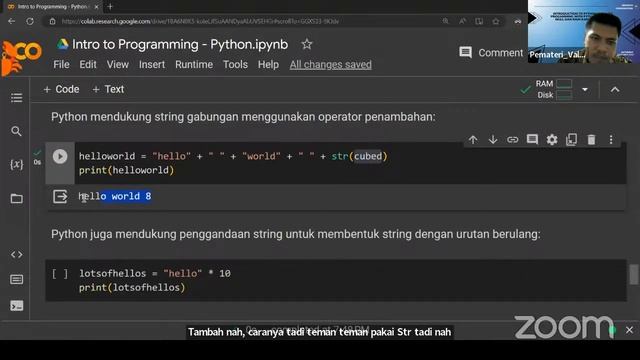Open the Help menu
This screenshot has height=360, width=640.
coord(268,64)
